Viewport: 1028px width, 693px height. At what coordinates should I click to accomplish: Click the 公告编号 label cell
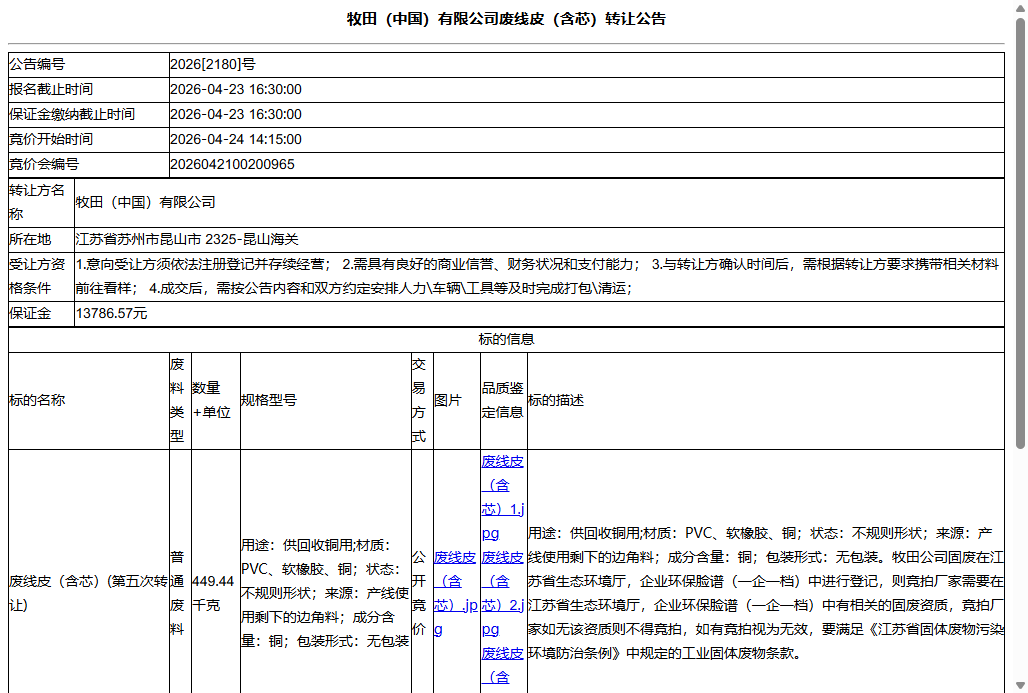[89, 64]
